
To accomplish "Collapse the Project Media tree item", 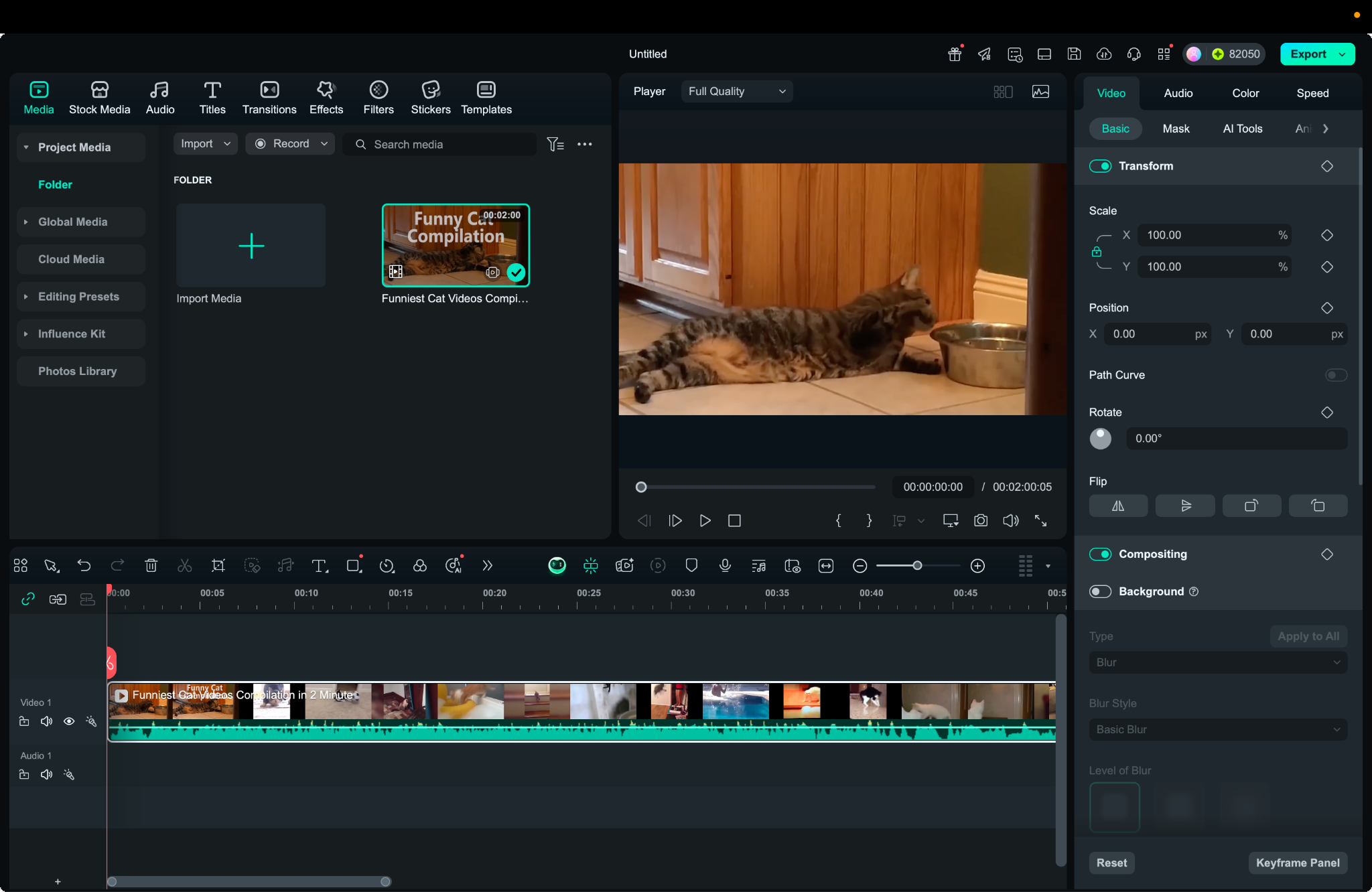I will coord(26,147).
